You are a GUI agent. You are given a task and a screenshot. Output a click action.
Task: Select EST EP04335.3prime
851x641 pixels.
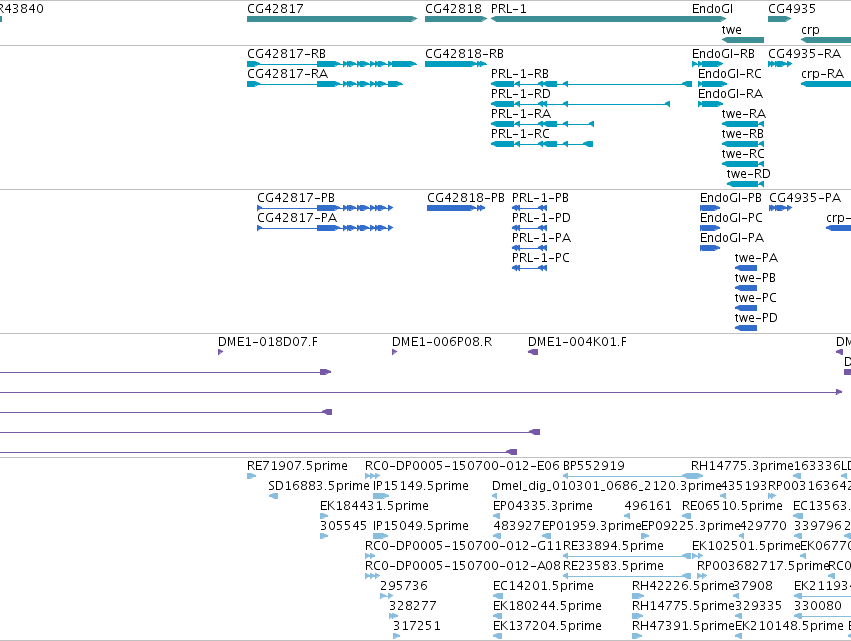(x=543, y=506)
